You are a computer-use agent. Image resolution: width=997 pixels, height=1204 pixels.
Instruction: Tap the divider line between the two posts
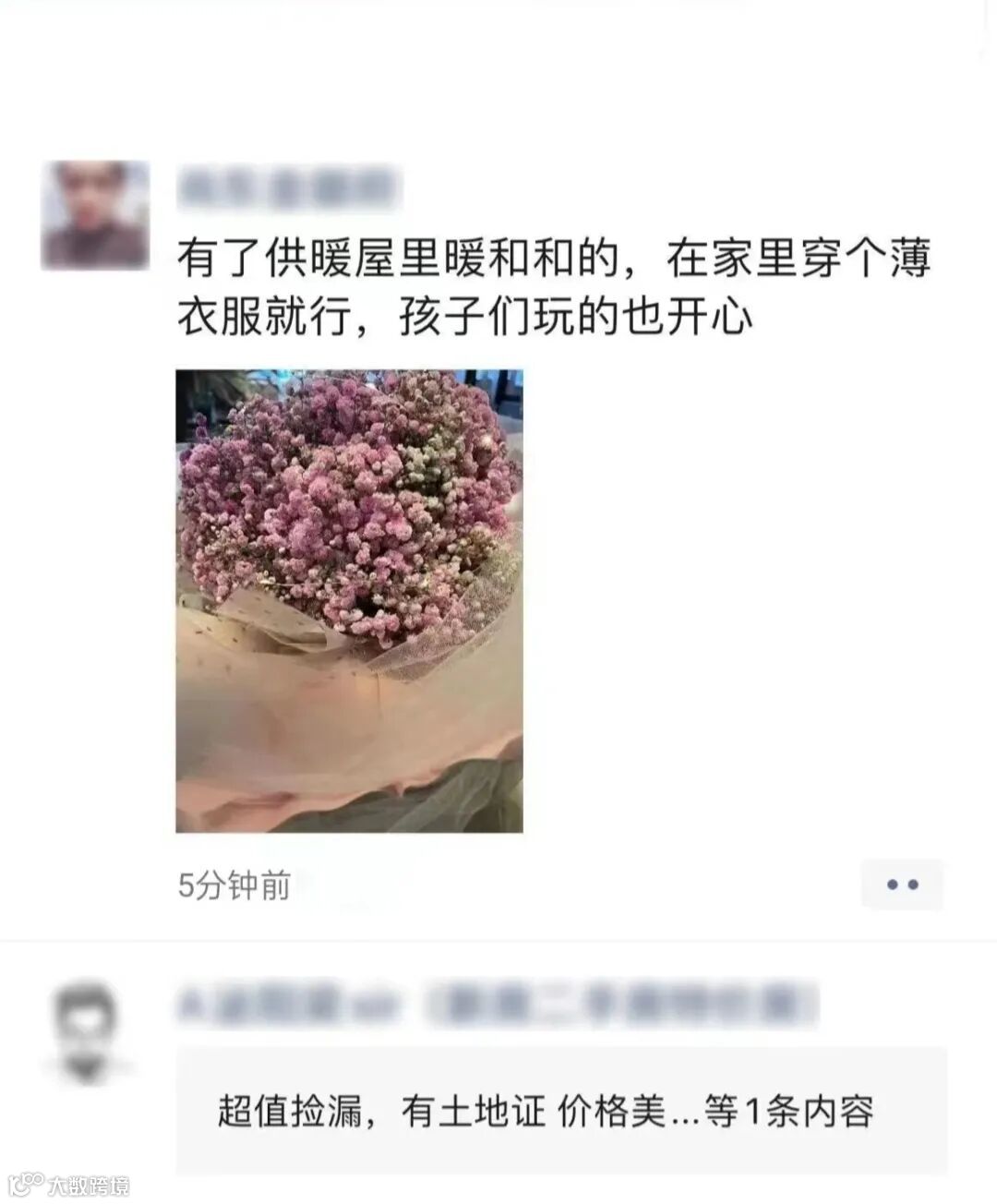coord(498,941)
